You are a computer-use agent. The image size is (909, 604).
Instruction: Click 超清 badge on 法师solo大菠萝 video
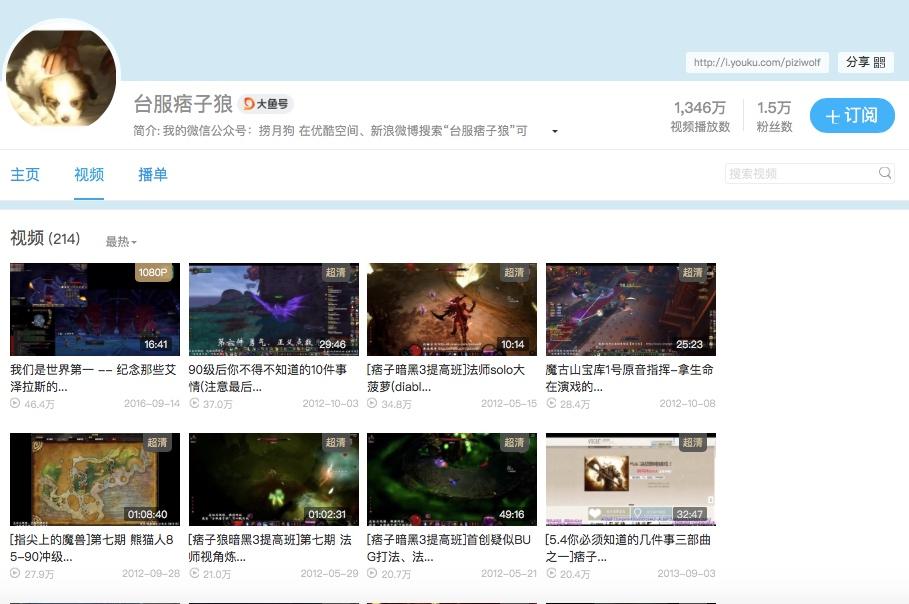(514, 272)
